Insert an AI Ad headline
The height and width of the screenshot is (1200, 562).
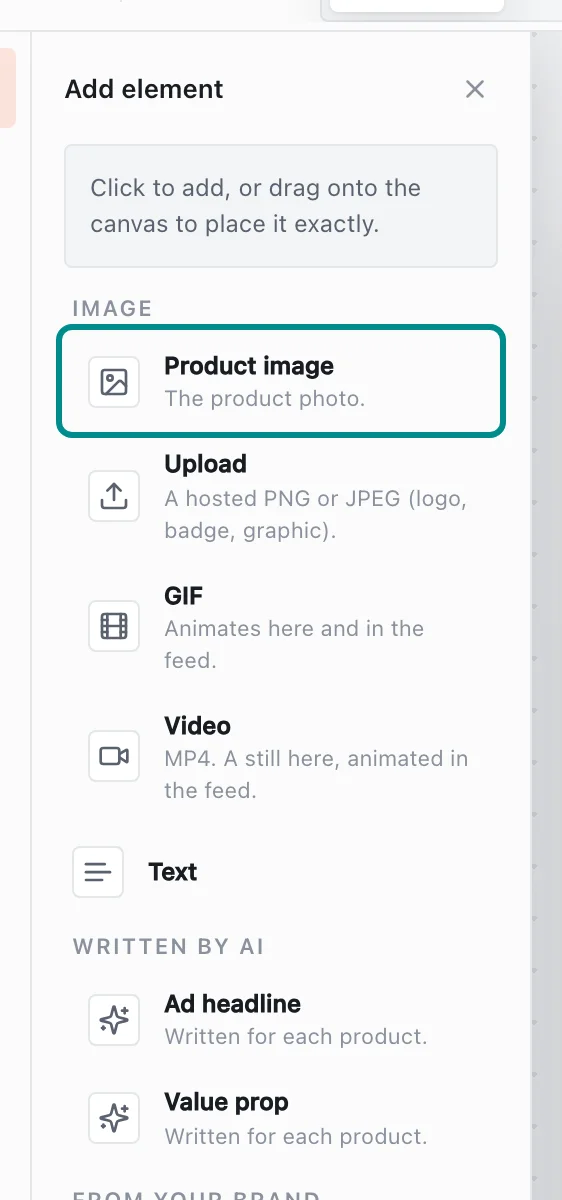click(281, 1019)
